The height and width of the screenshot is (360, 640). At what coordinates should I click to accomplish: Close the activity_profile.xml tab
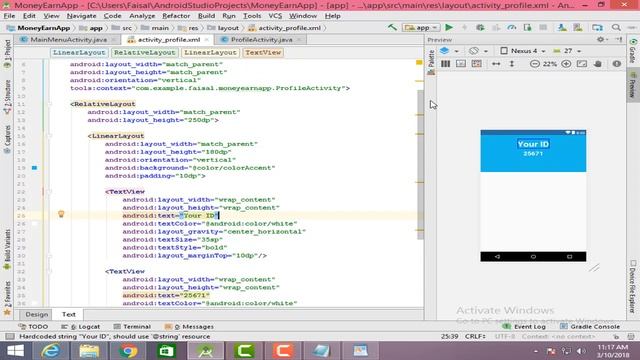coord(207,40)
